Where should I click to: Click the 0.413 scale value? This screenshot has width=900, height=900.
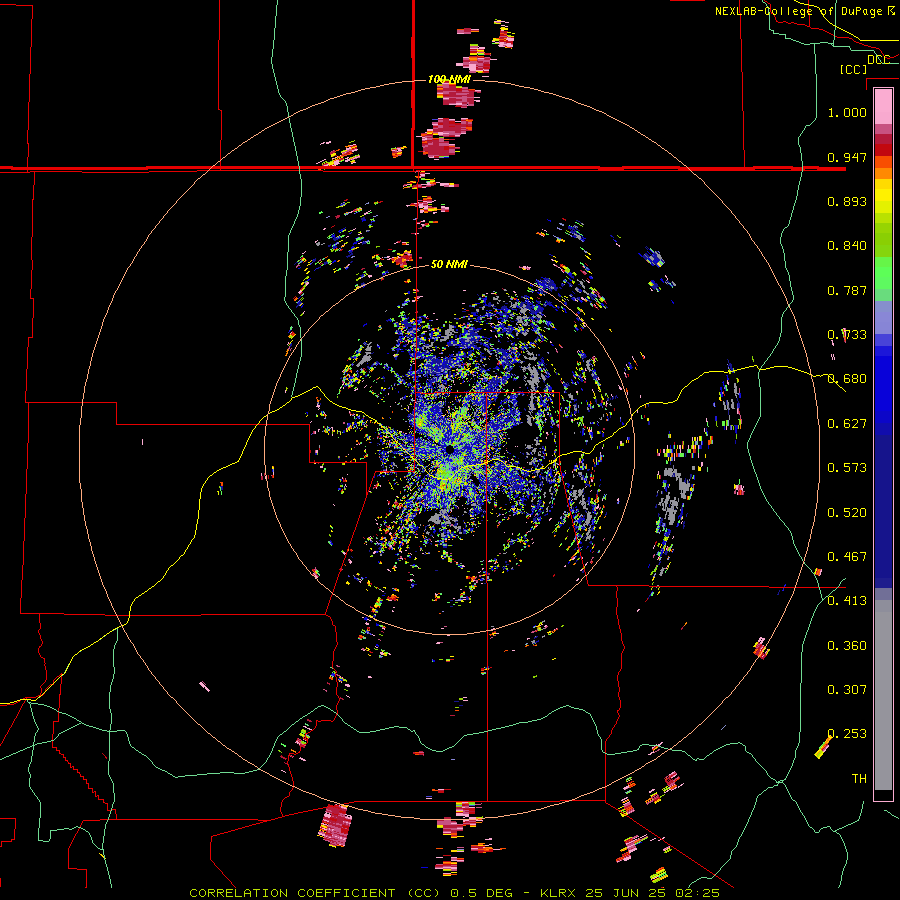click(x=847, y=601)
